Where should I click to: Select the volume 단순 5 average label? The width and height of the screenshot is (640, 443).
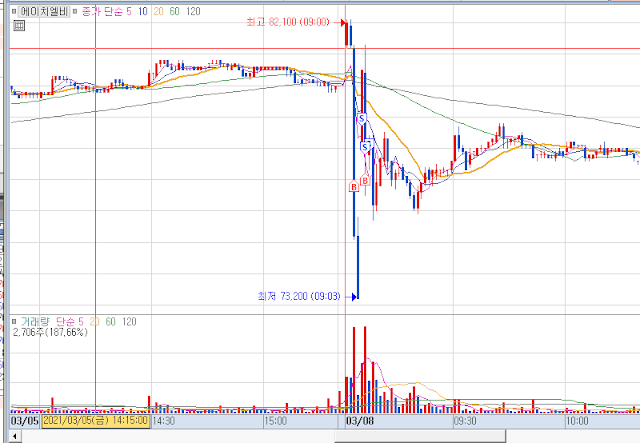click(69, 322)
